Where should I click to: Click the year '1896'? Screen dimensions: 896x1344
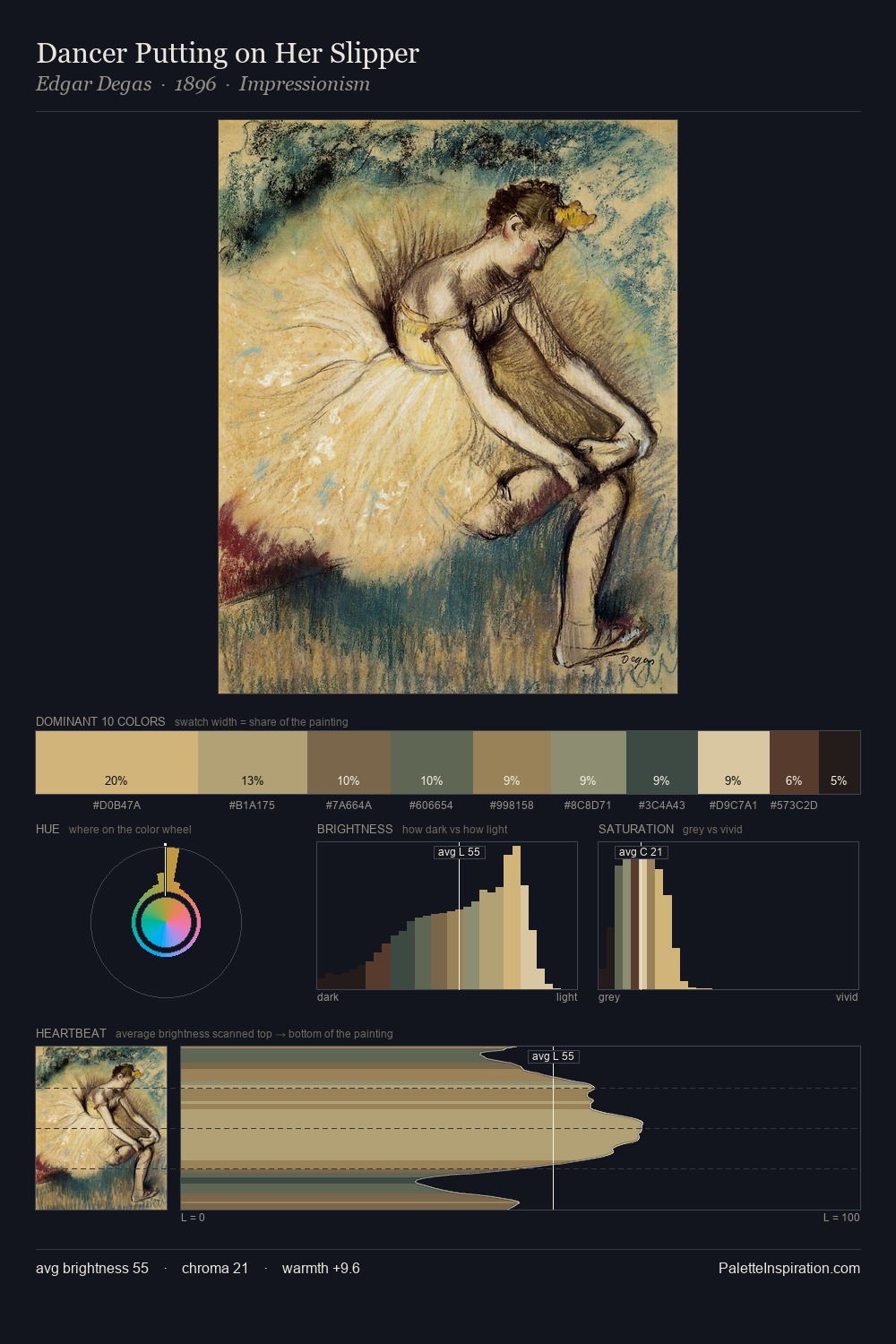pos(195,84)
